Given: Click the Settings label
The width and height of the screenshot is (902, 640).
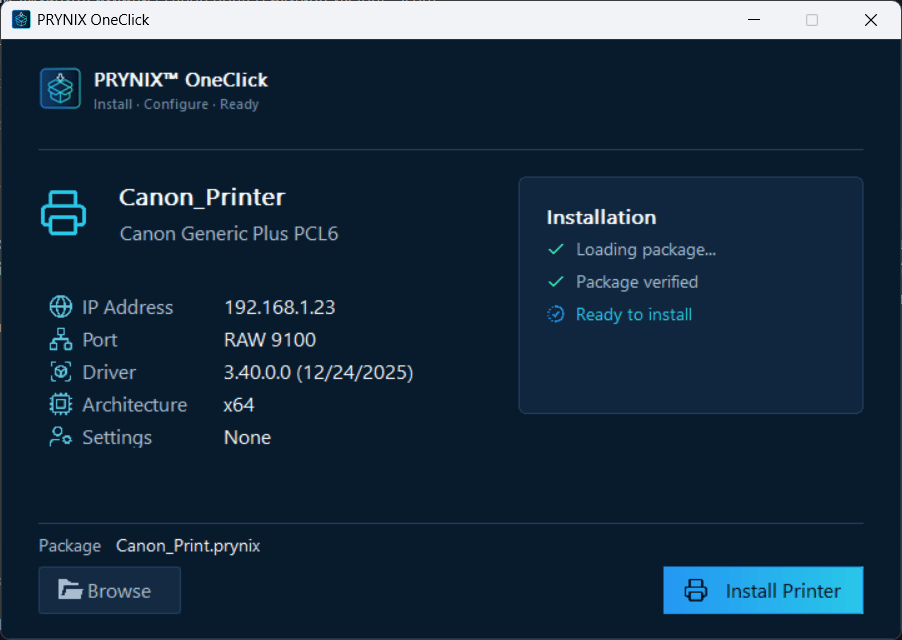Looking at the screenshot, I should point(117,438).
